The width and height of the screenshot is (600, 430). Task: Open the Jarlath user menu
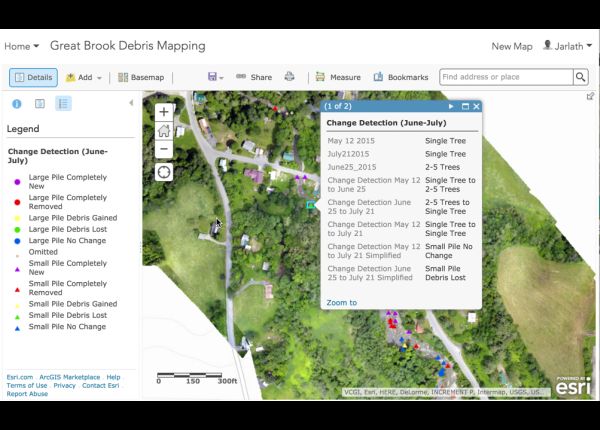[x=568, y=46]
